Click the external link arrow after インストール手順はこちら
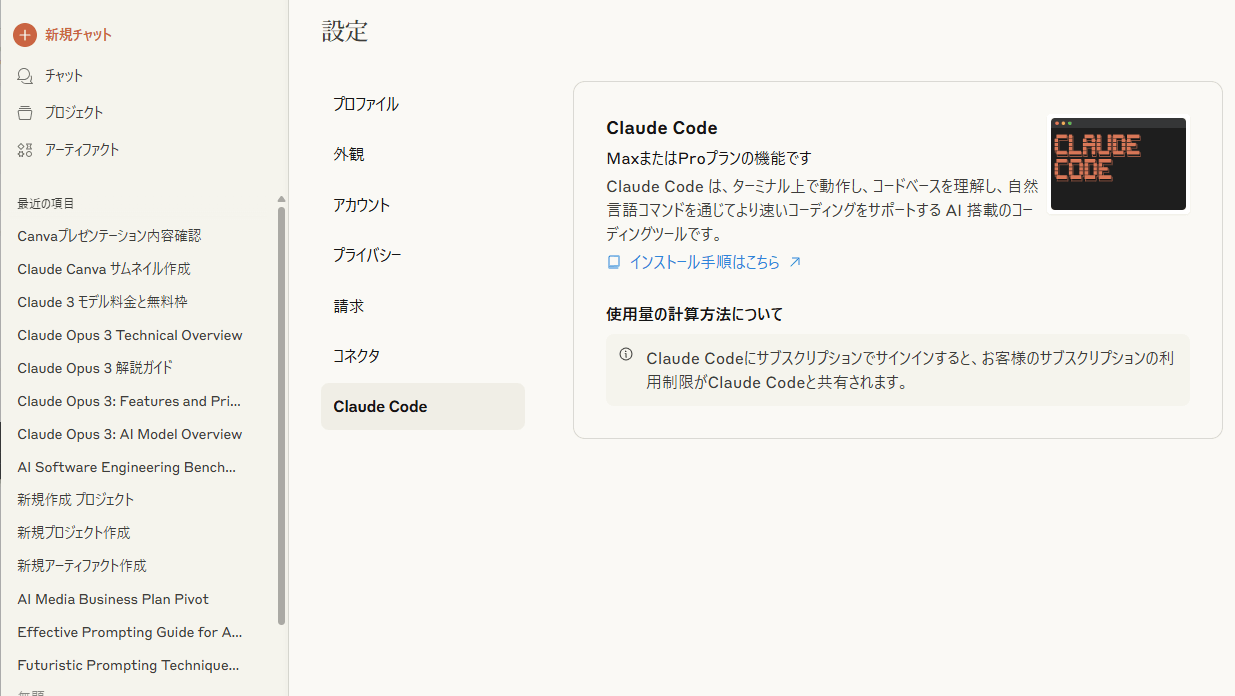This screenshot has width=1235, height=696. pyautogui.click(x=795, y=262)
